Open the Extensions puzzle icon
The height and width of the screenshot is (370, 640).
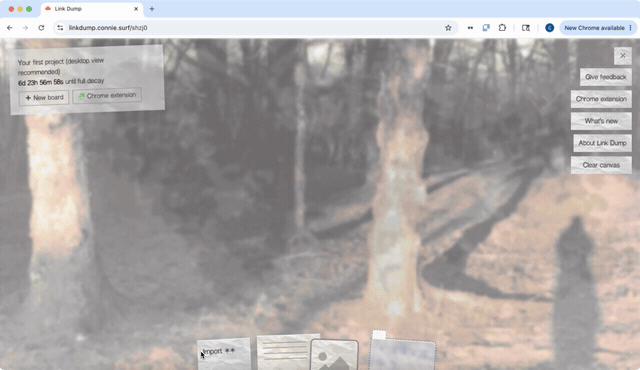[502, 28]
